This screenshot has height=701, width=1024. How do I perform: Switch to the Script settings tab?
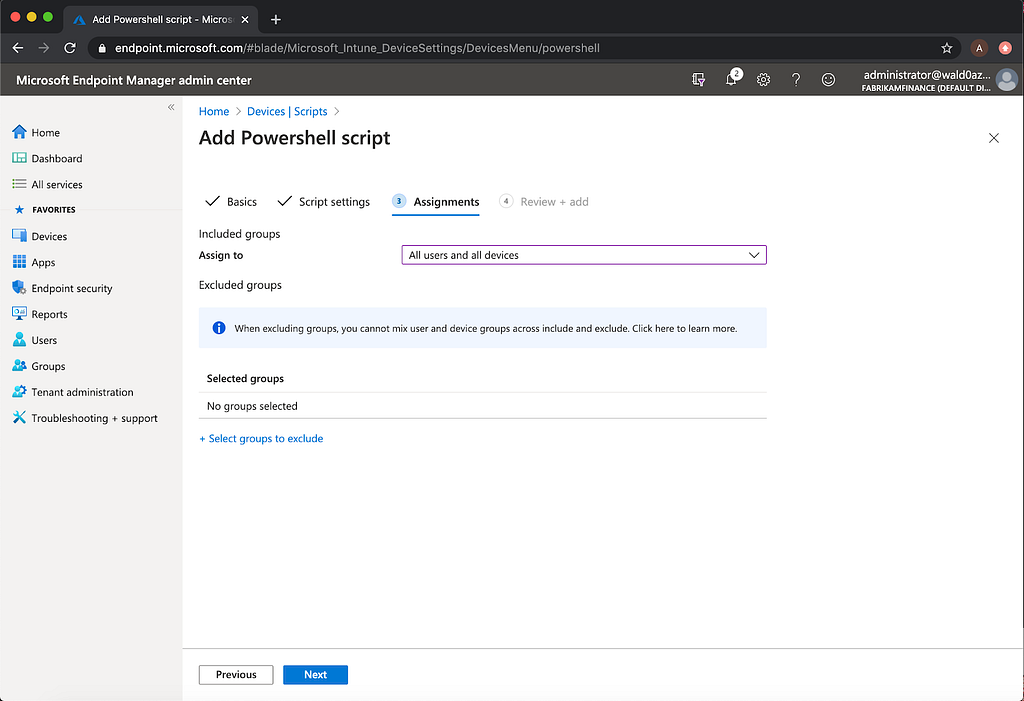(x=334, y=202)
